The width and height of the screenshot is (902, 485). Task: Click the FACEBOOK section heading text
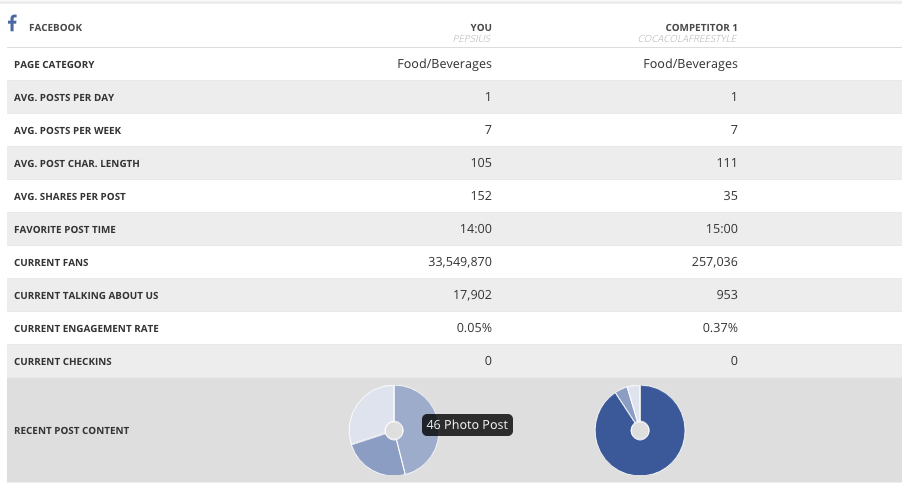[x=56, y=28]
